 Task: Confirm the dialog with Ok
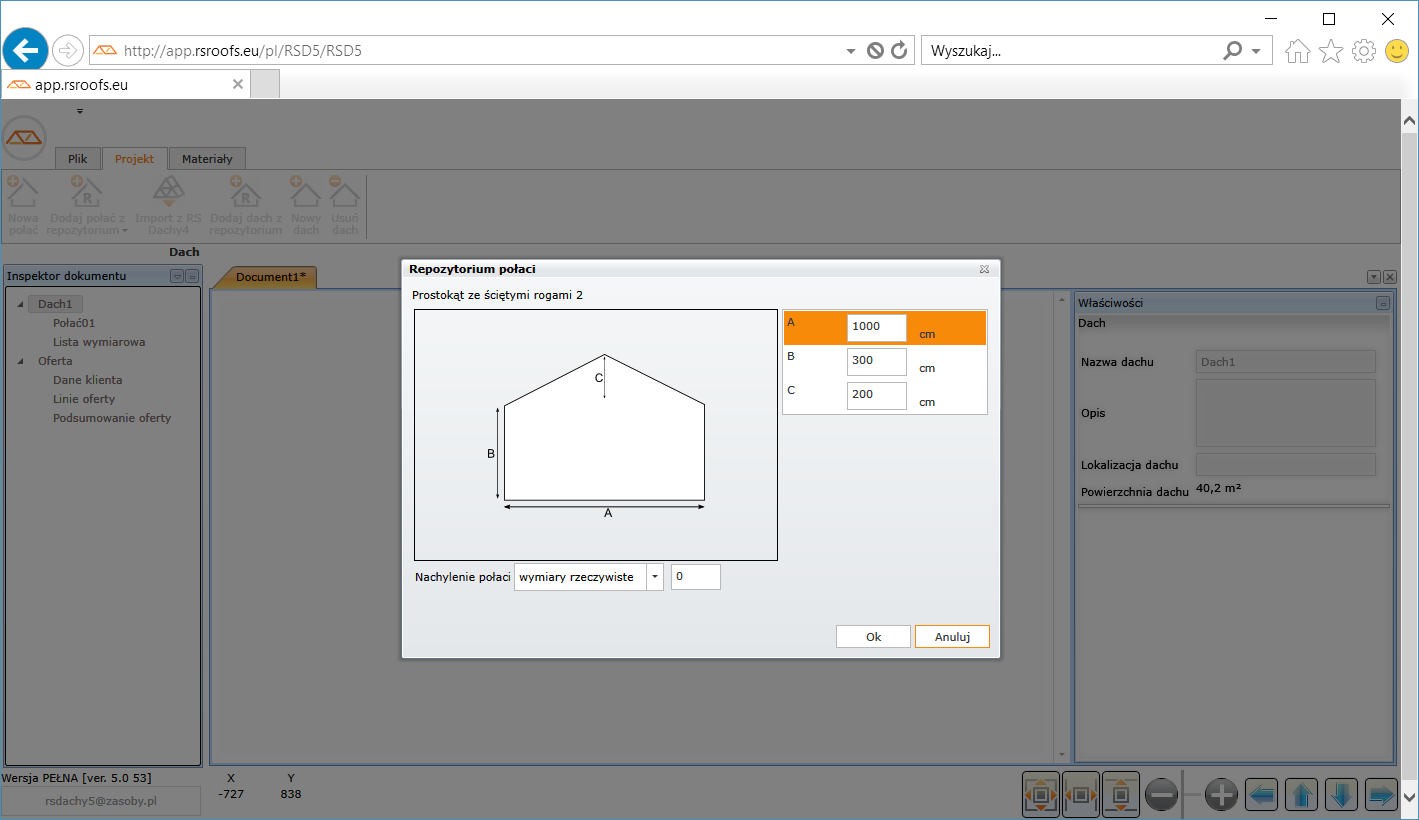pos(873,637)
